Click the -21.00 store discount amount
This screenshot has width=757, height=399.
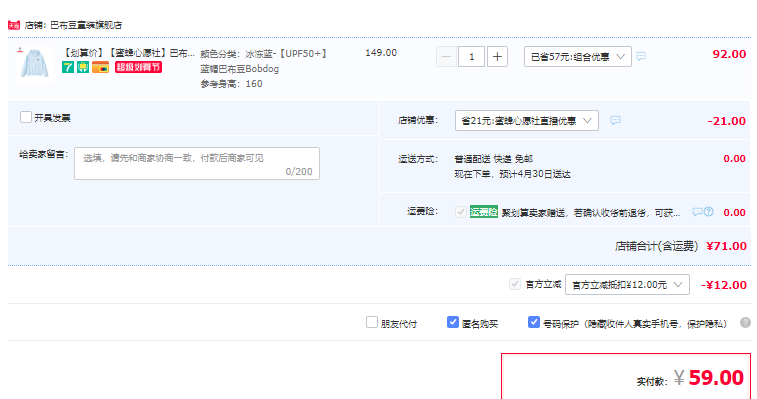pyautogui.click(x=727, y=121)
